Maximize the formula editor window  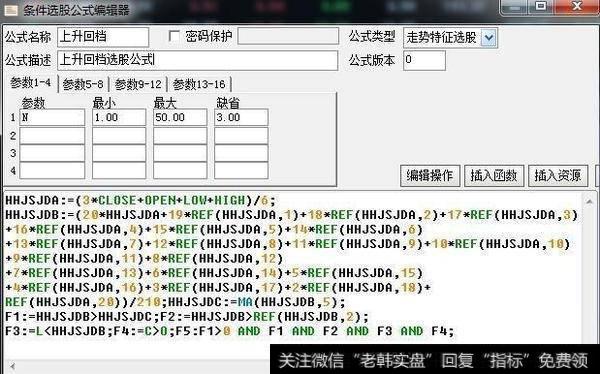(541, 7)
